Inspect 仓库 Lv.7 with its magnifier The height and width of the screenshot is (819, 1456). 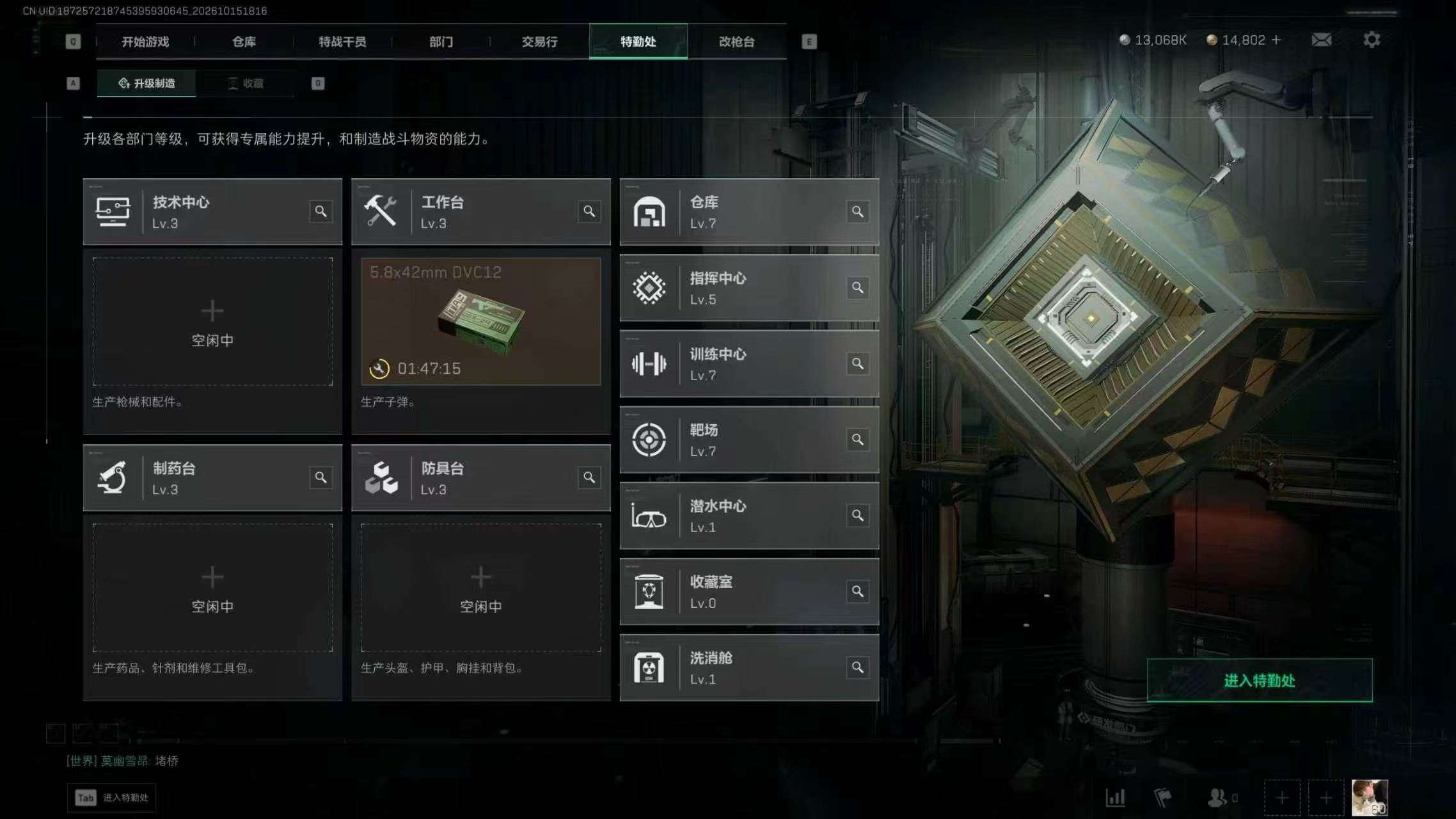(x=857, y=212)
